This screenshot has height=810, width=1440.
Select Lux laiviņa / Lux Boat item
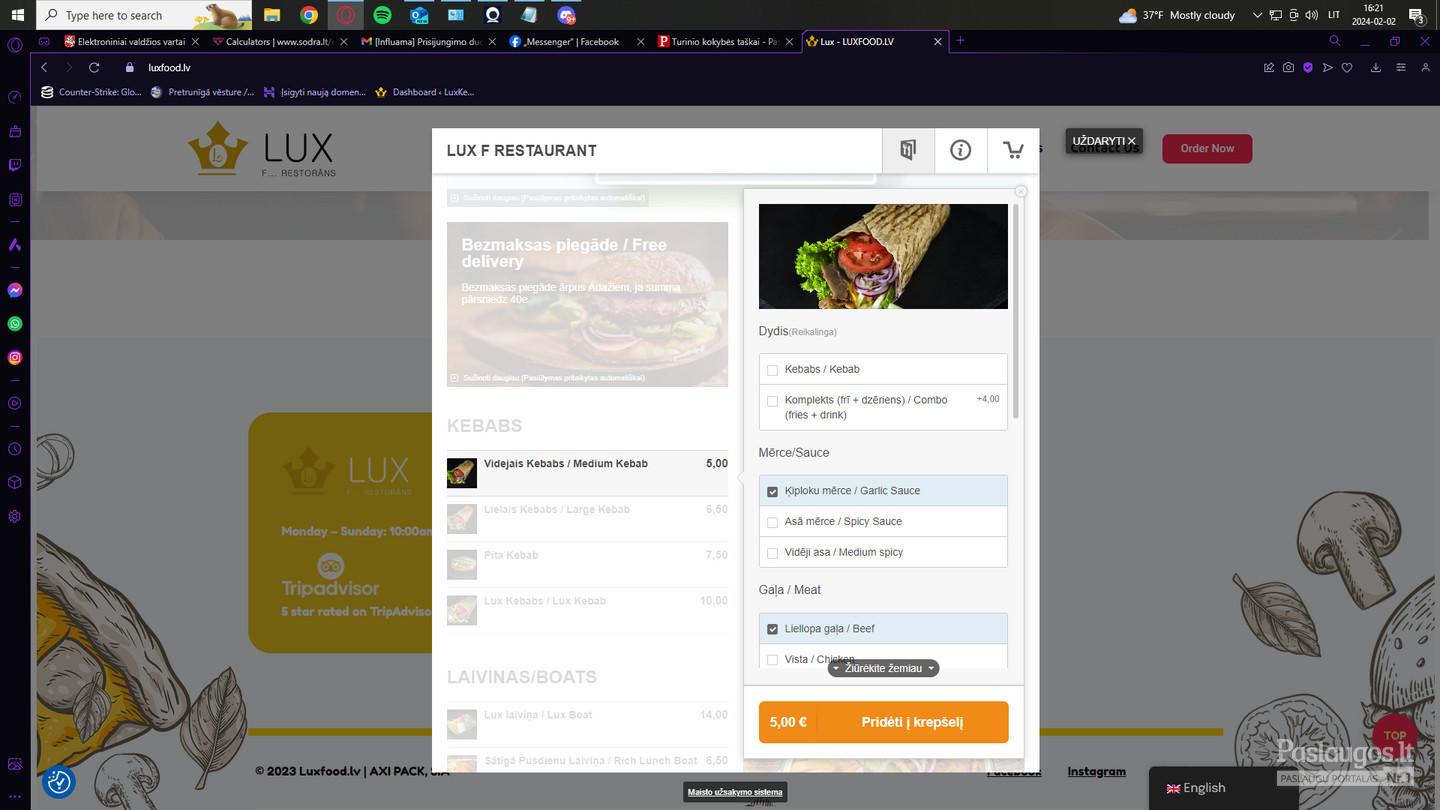[587, 724]
